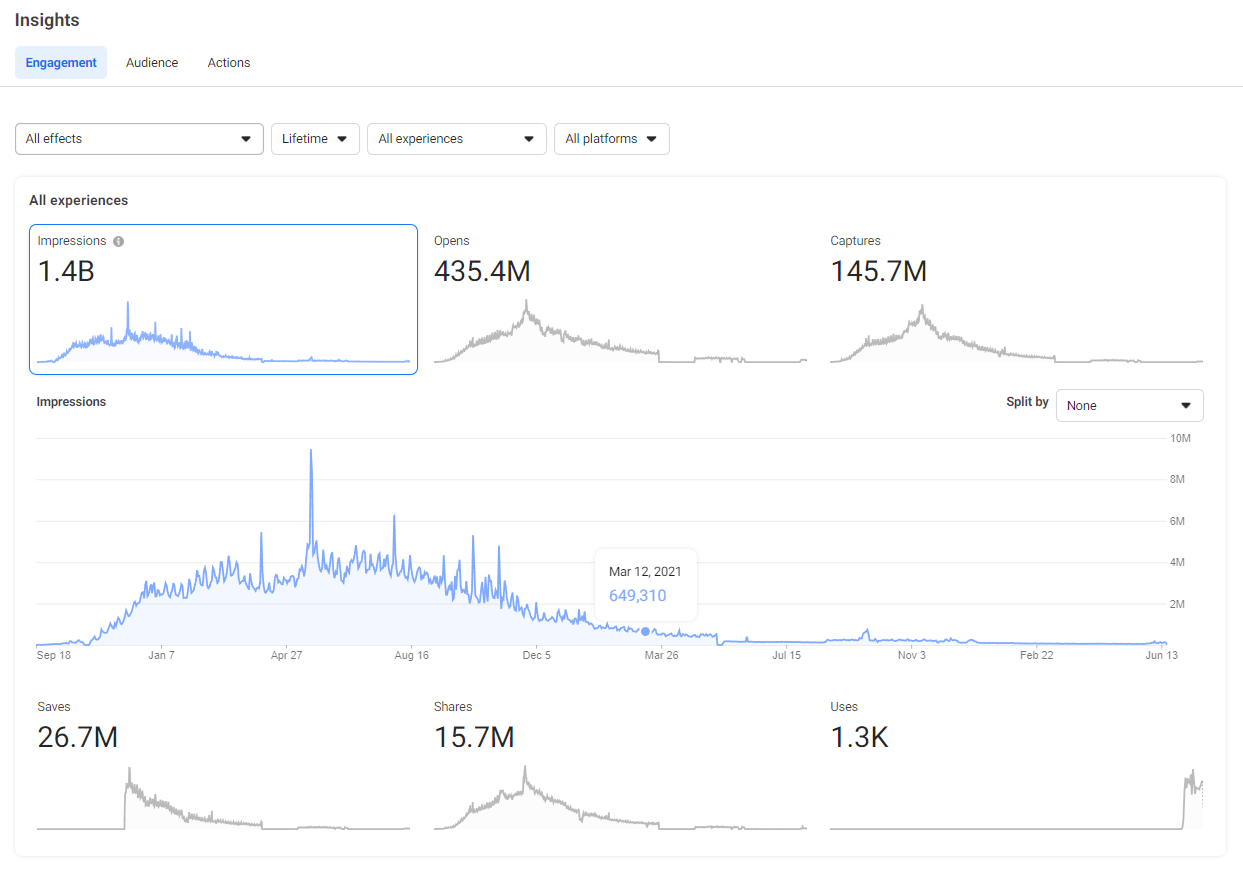The width and height of the screenshot is (1243, 881).
Task: Expand the All experiences filter dropdown
Action: click(x=456, y=139)
